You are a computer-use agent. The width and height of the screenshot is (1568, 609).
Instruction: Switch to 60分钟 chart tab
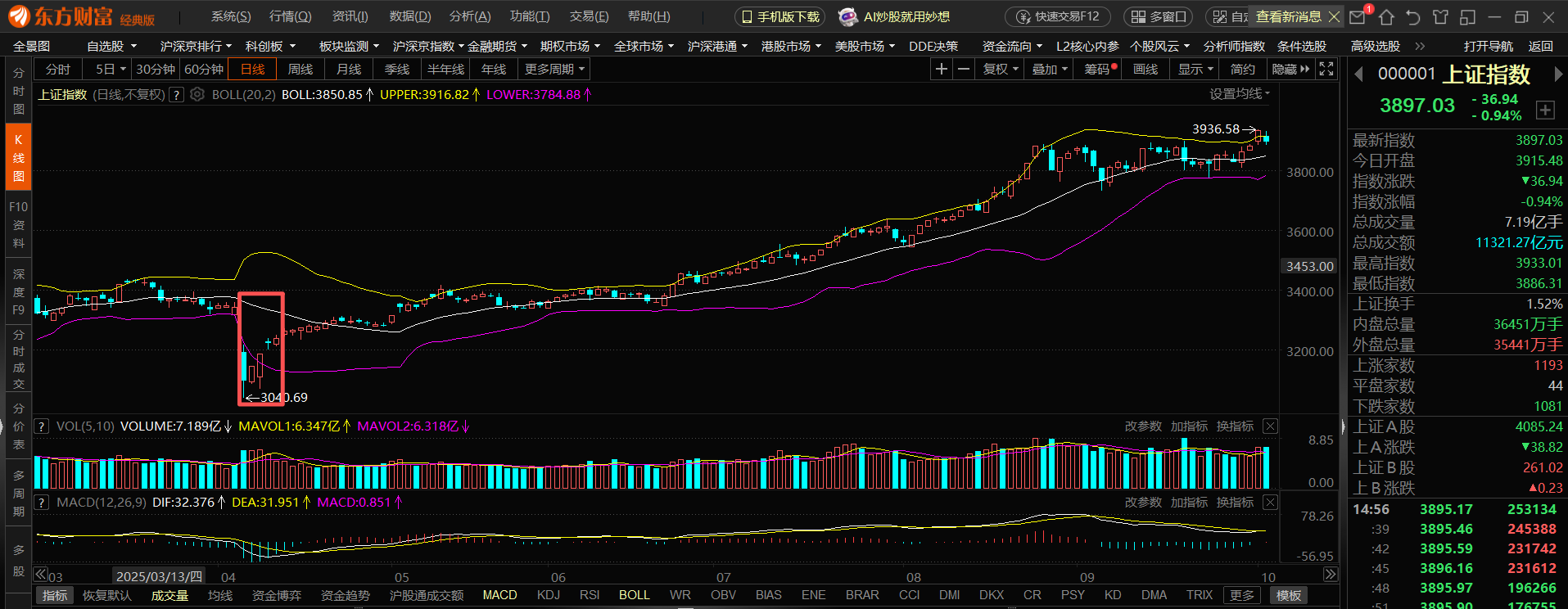(x=204, y=70)
